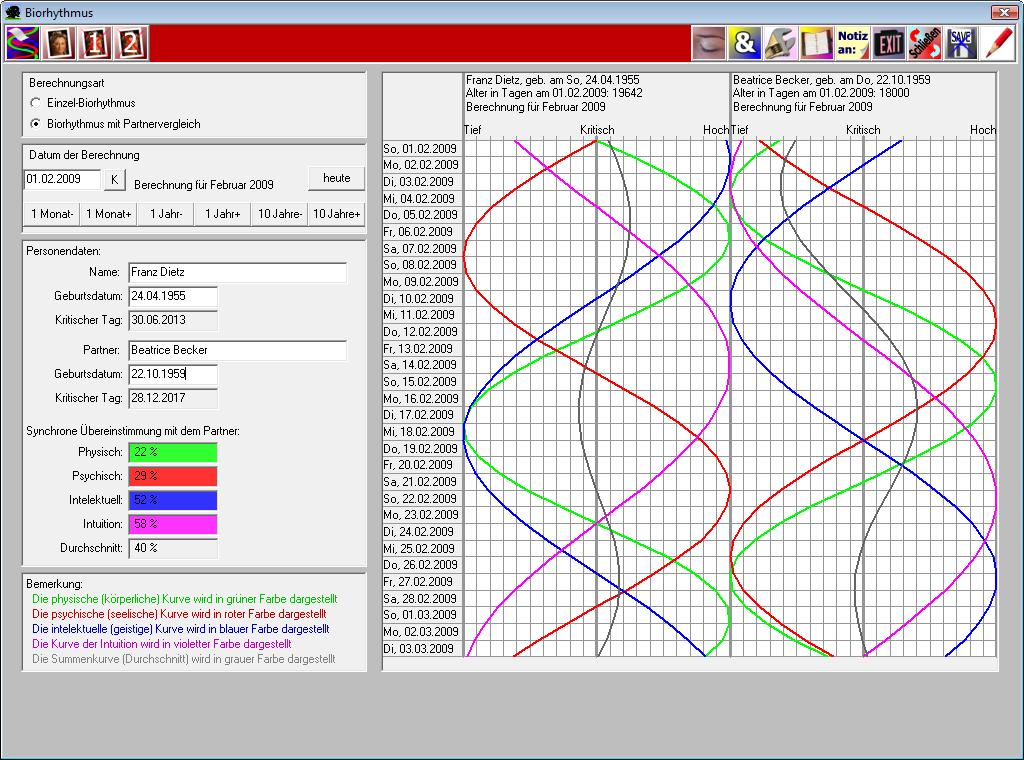The height and width of the screenshot is (760, 1024).
Task: Click the green Physisch percentage swatch
Action: [x=172, y=452]
